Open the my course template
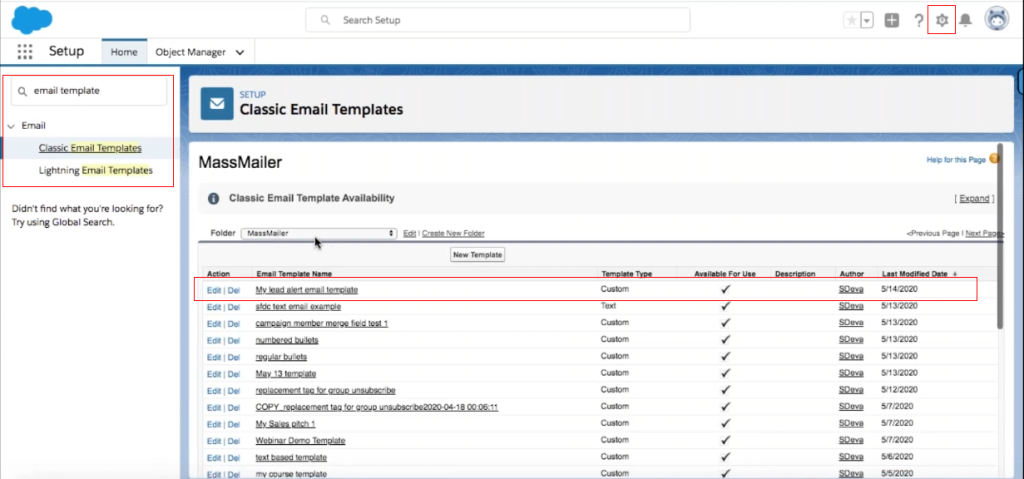The height and width of the screenshot is (479, 1024). coord(291,474)
